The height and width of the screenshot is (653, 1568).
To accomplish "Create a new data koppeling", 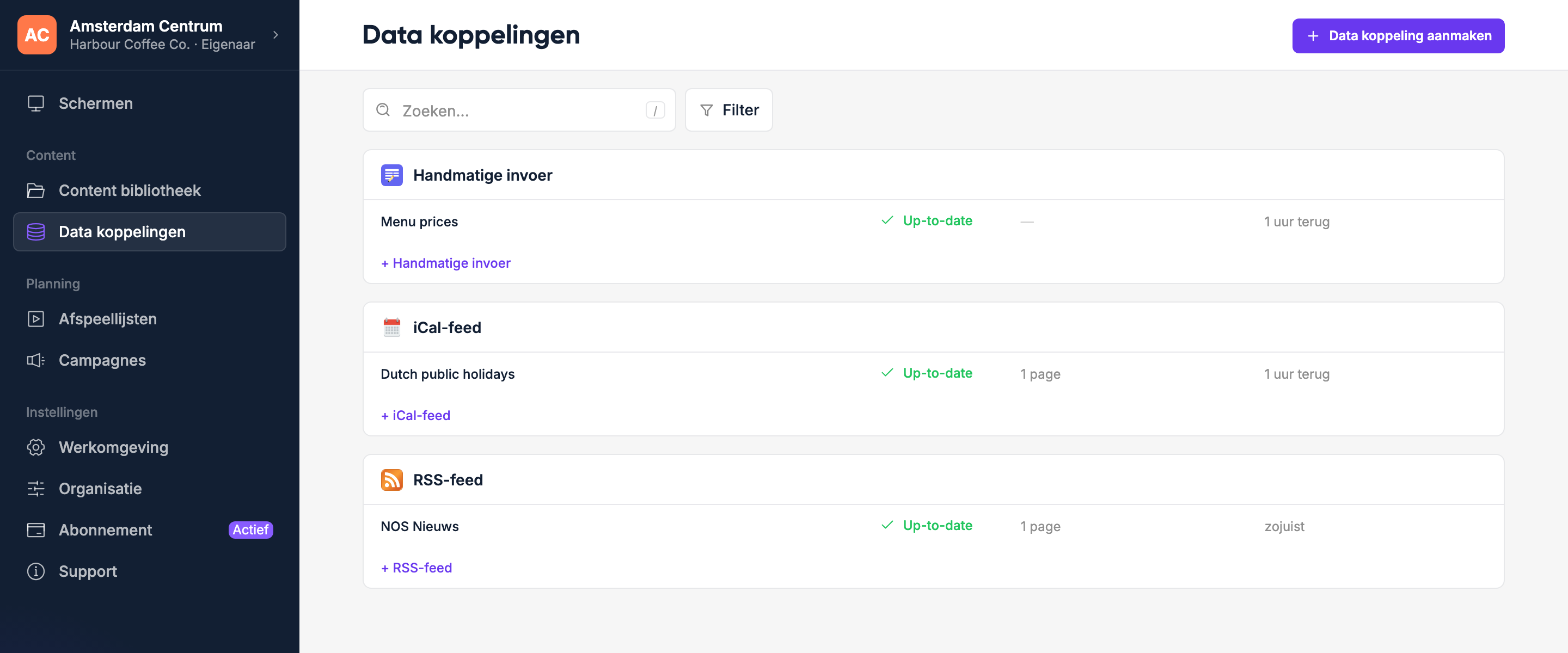I will click(x=1398, y=36).
